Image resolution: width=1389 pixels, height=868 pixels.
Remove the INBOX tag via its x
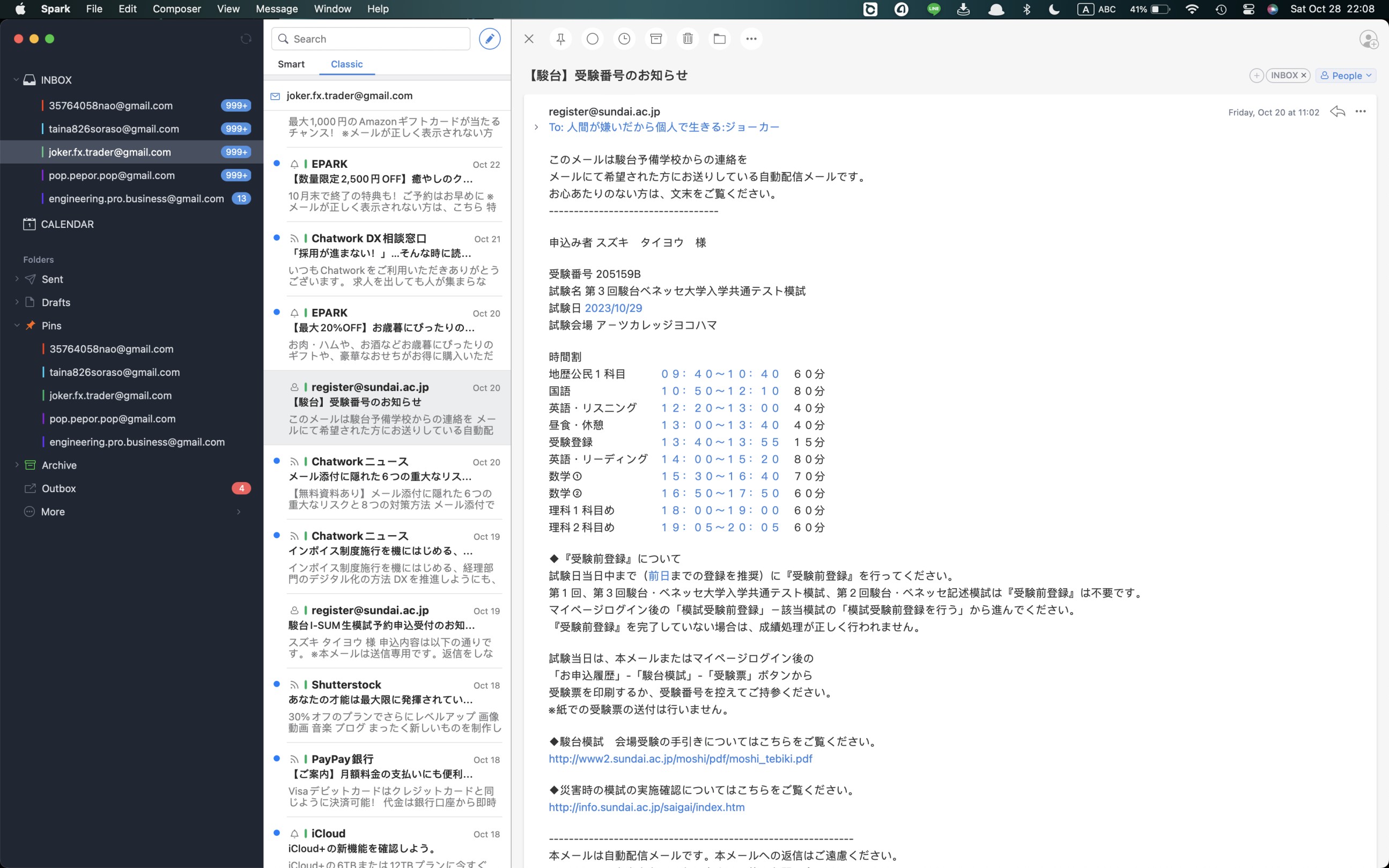[x=1303, y=75]
